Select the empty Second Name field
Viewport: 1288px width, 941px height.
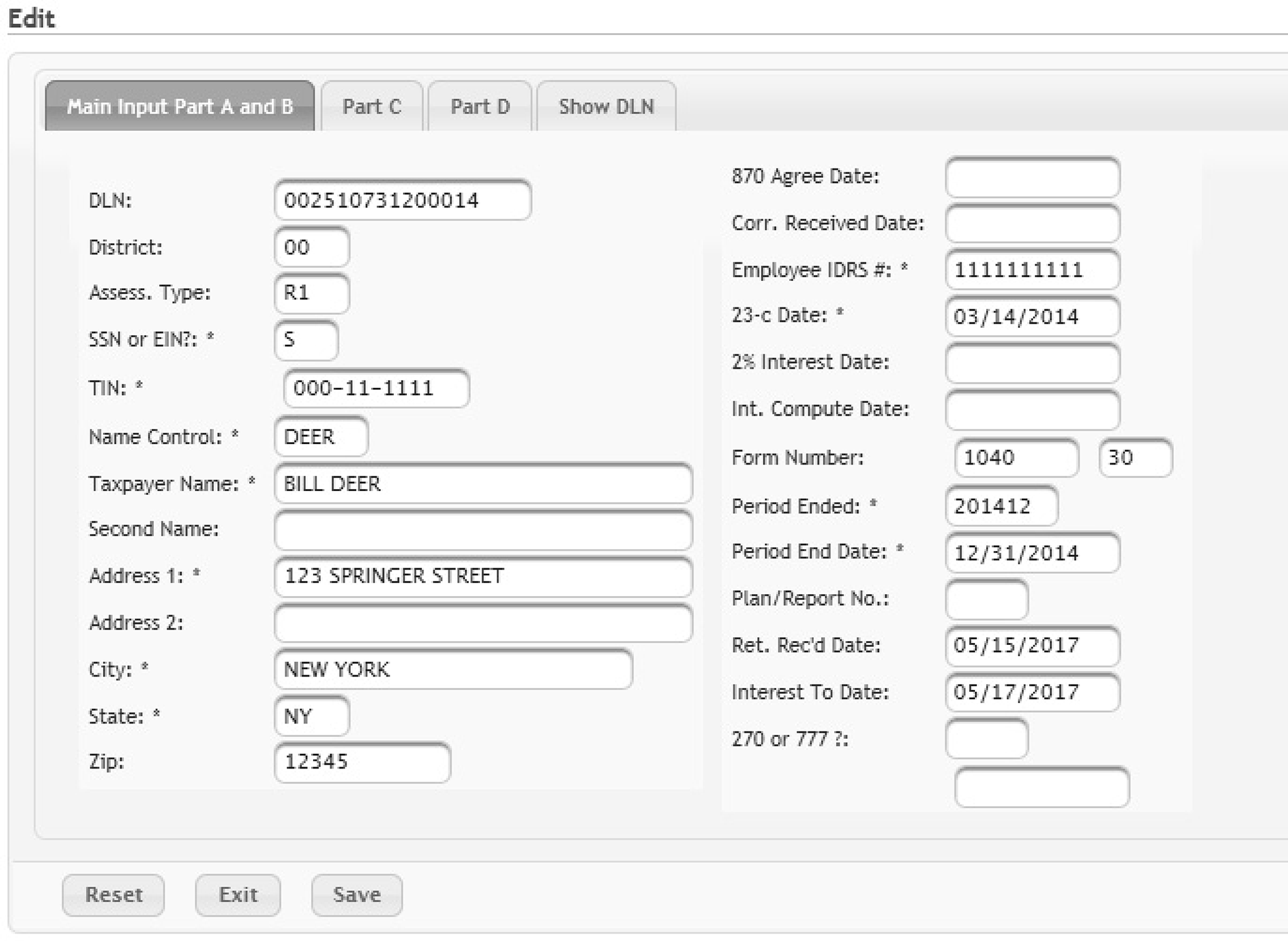(x=483, y=530)
